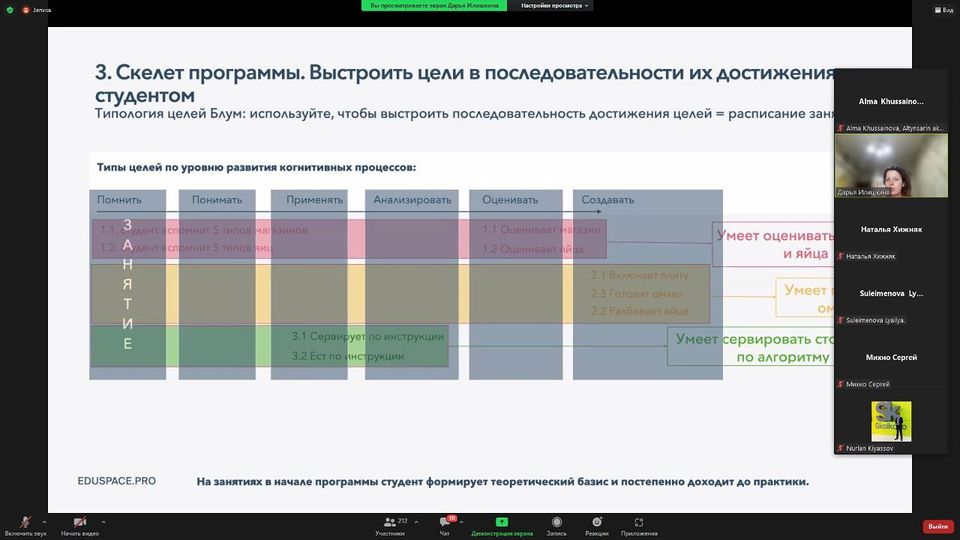This screenshot has width=960, height=540.
Task: Open the Чат chat icon
Action: (444, 522)
